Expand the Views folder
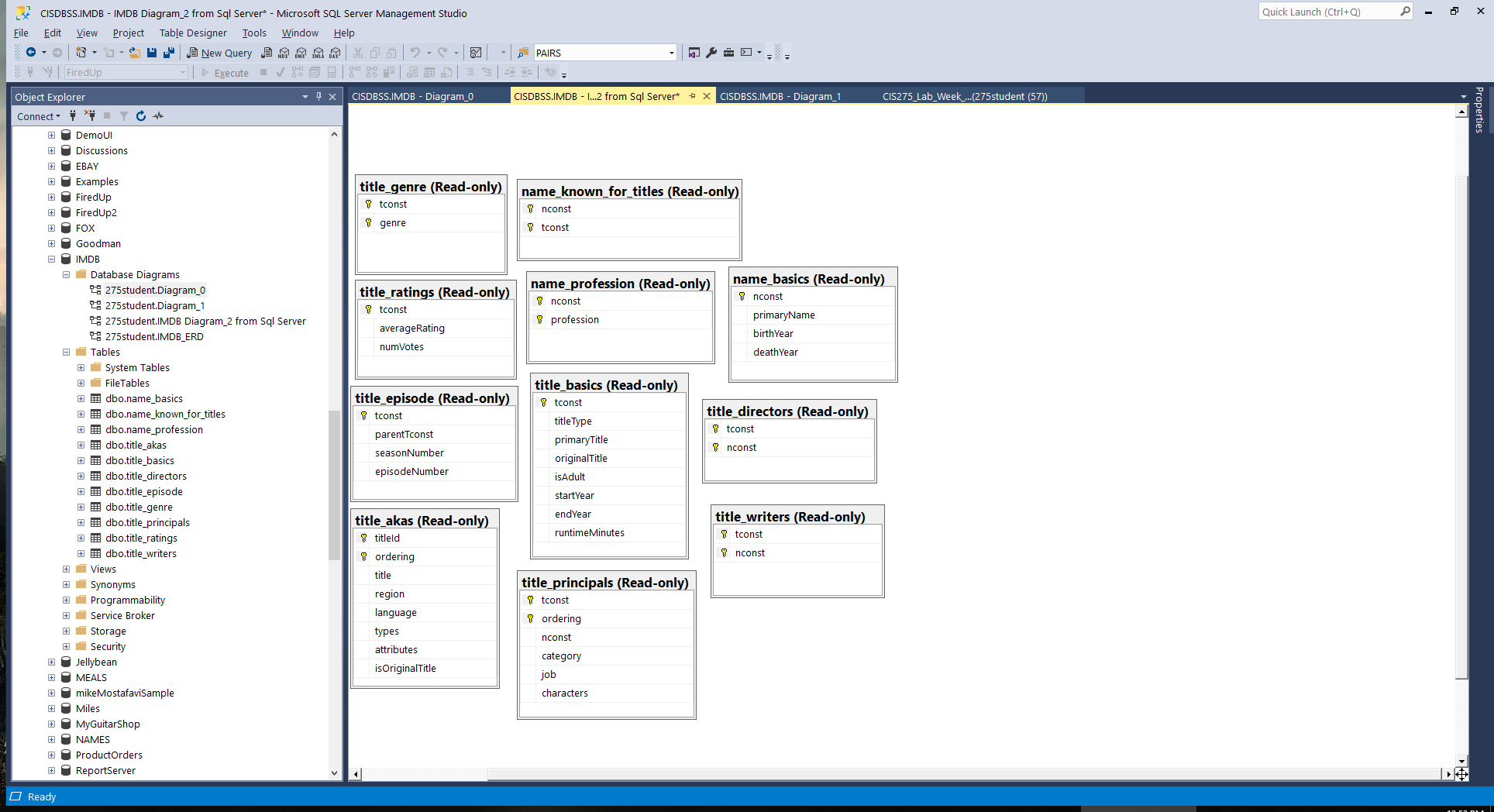Viewport: 1494px width, 812px height. [67, 569]
